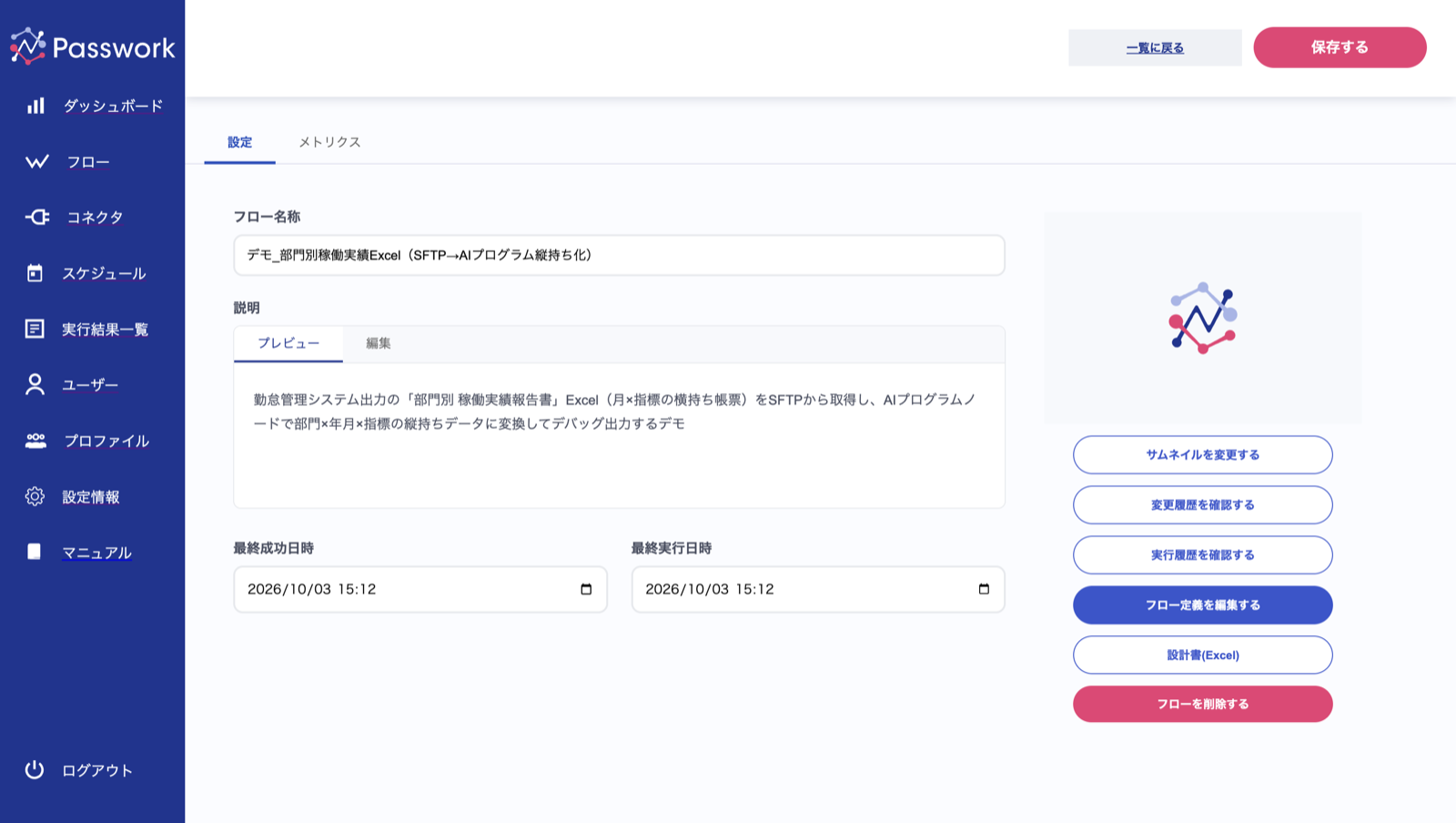Open the プロファイル group icon
1456x823 pixels.
click(x=35, y=441)
